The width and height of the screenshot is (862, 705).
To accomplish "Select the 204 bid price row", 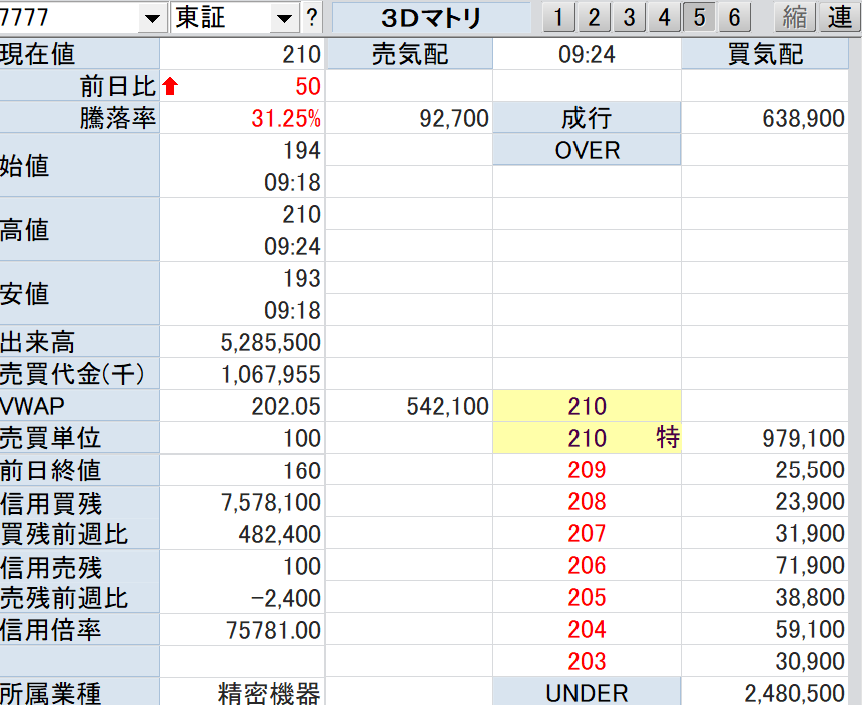I will tap(587, 629).
